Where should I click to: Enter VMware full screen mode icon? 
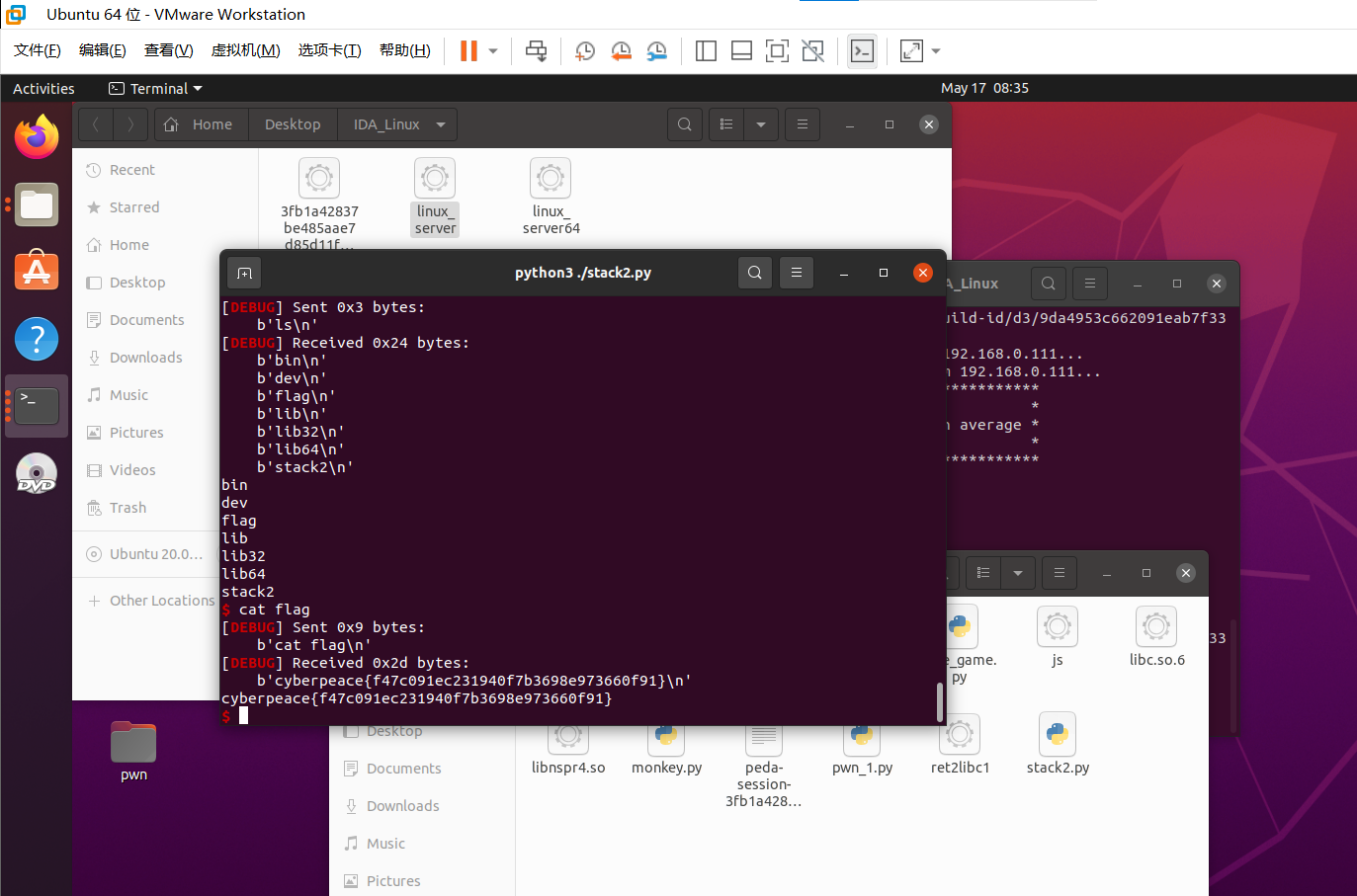click(x=777, y=50)
